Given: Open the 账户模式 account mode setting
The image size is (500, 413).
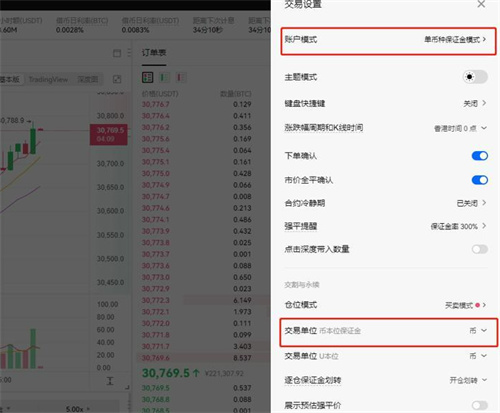Looking at the screenshot, I should pyautogui.click(x=388, y=41).
